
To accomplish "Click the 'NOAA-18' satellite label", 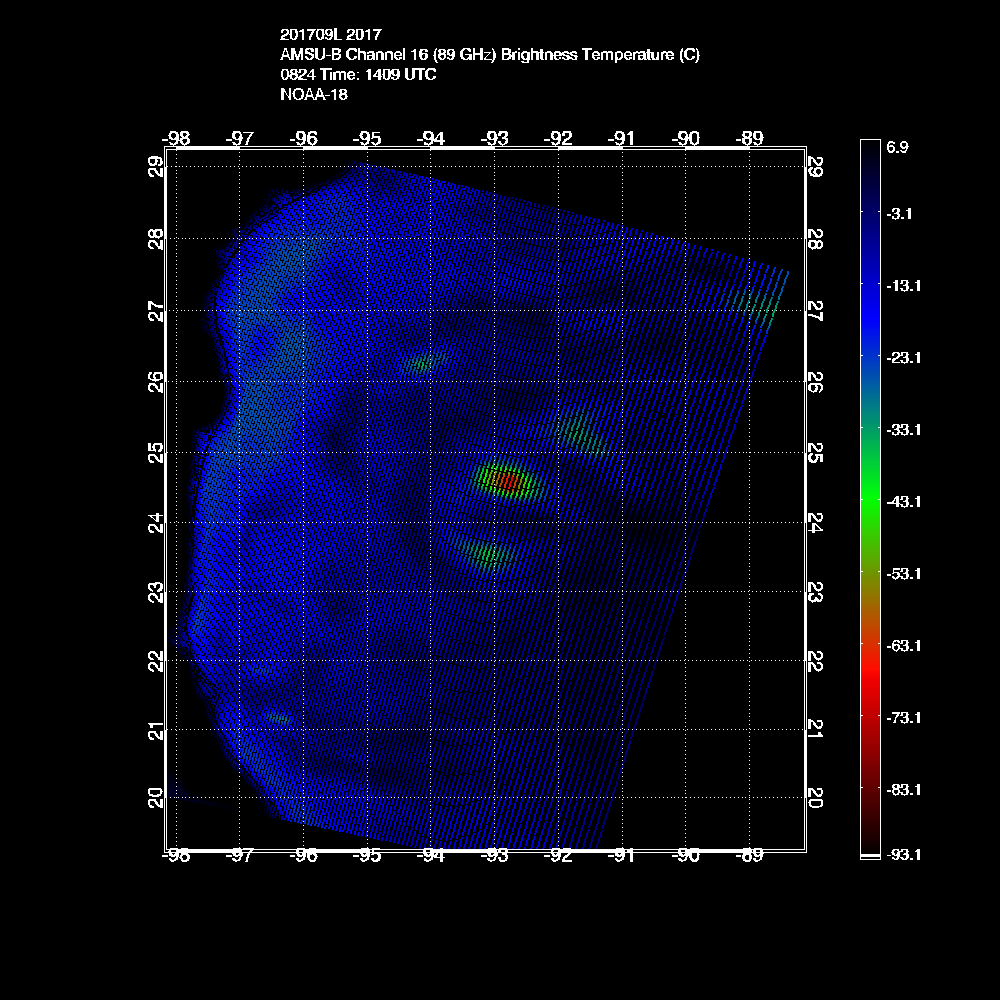I will [x=314, y=95].
